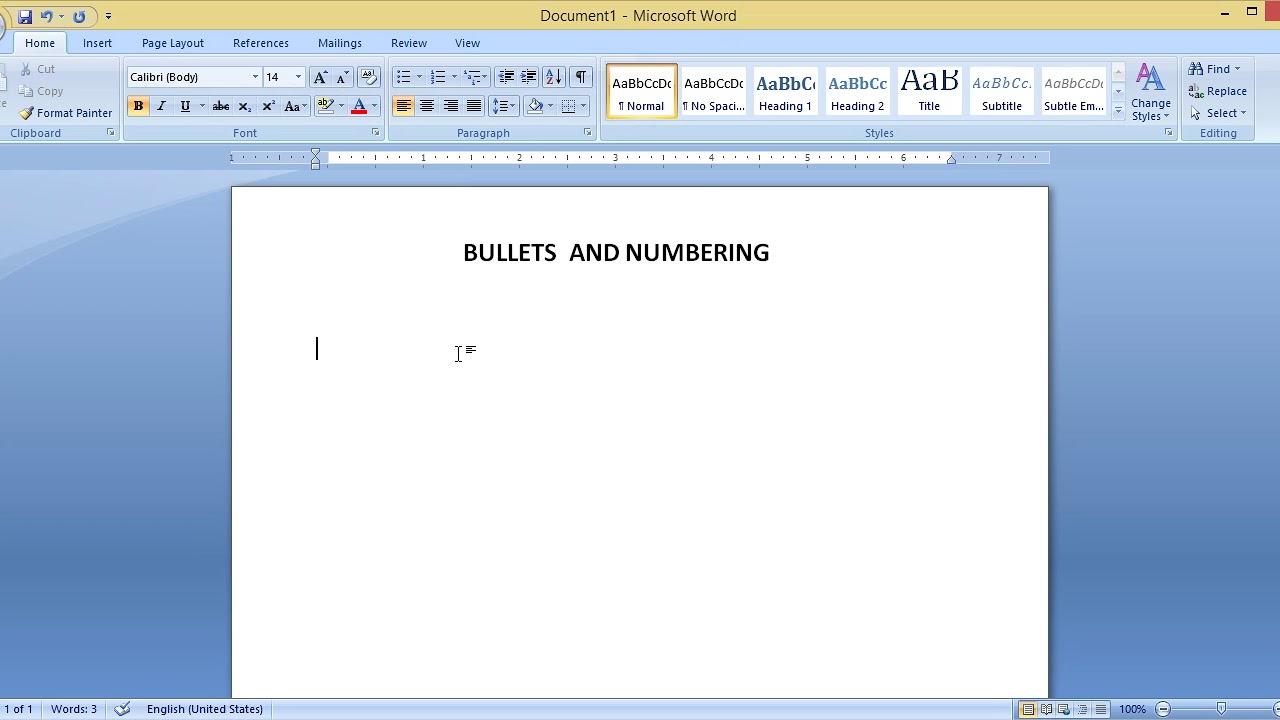Click the Increase Indent icon

pyautogui.click(x=529, y=77)
